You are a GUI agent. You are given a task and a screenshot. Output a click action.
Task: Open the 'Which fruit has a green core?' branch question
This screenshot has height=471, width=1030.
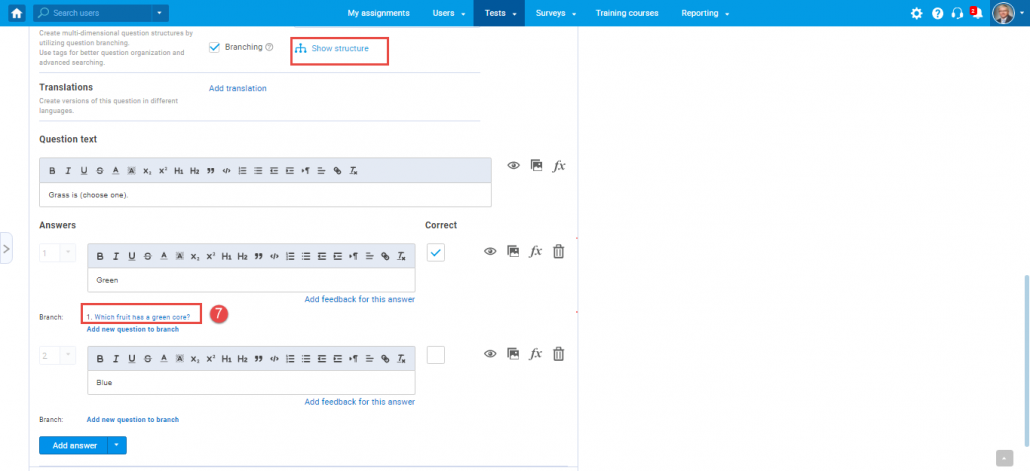click(138, 317)
